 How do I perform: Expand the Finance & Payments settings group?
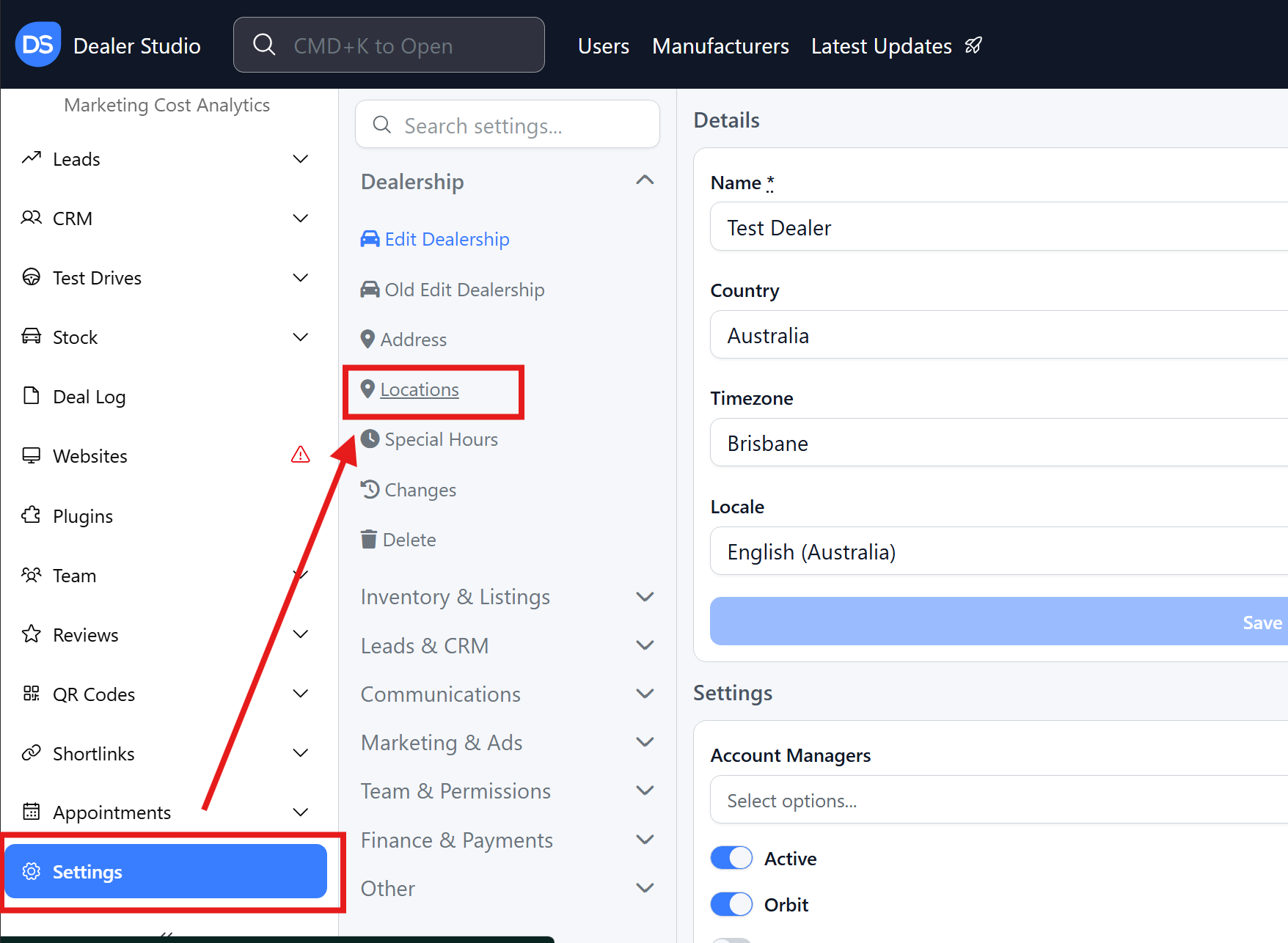645,840
